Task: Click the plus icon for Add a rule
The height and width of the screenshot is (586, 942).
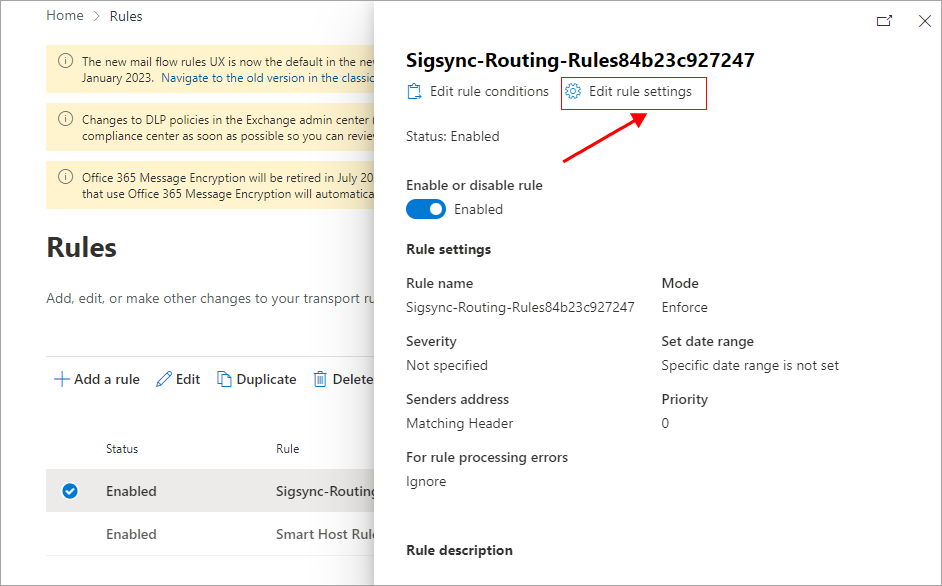Action: point(61,379)
